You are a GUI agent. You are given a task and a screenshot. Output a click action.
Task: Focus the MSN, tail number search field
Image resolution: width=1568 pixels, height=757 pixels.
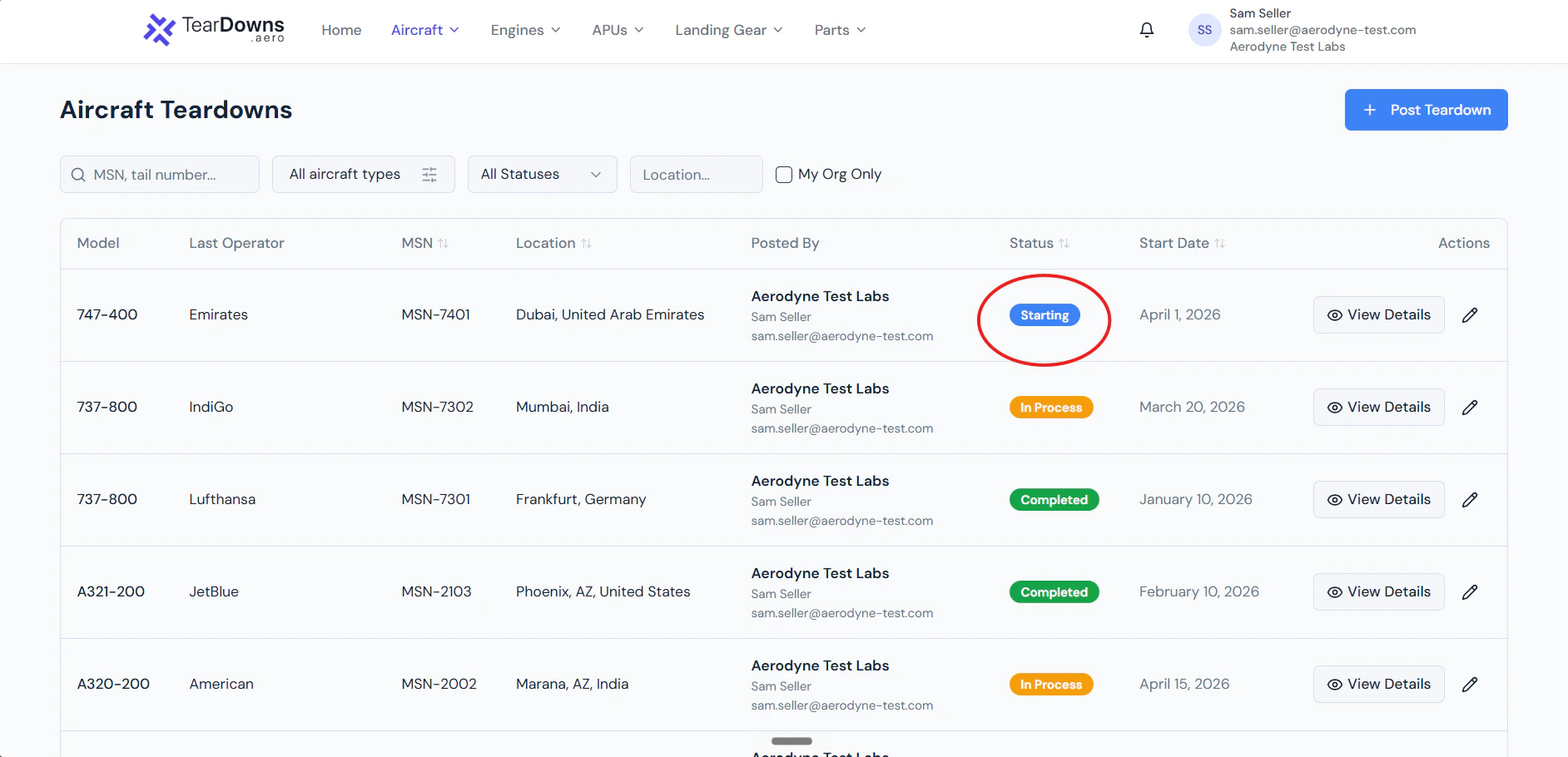[x=160, y=175]
